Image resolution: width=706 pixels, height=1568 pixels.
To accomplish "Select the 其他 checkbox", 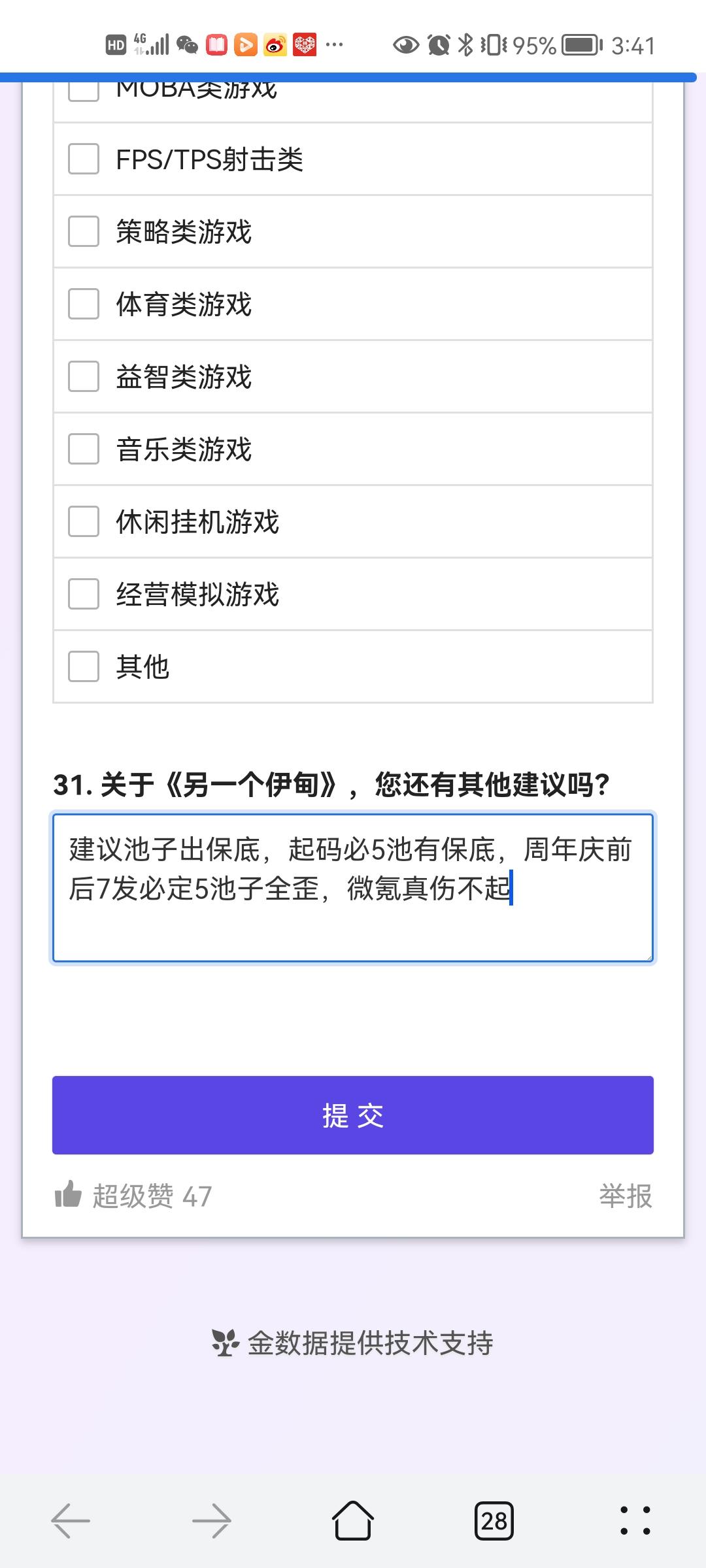I will pyautogui.click(x=84, y=666).
